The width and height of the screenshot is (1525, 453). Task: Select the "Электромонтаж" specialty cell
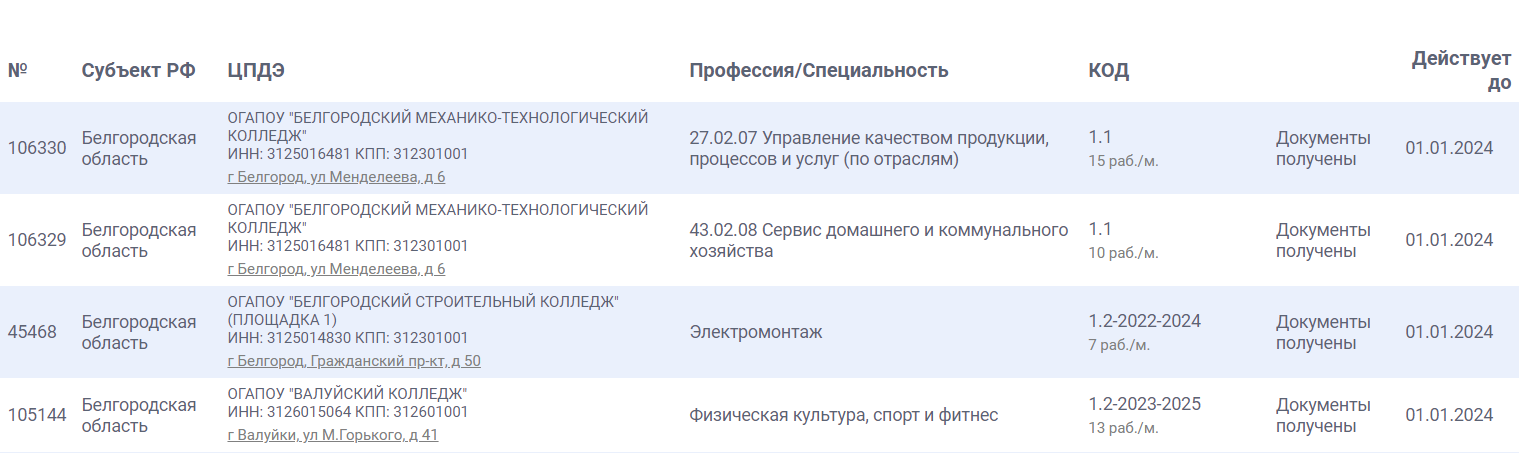pyautogui.click(x=755, y=332)
